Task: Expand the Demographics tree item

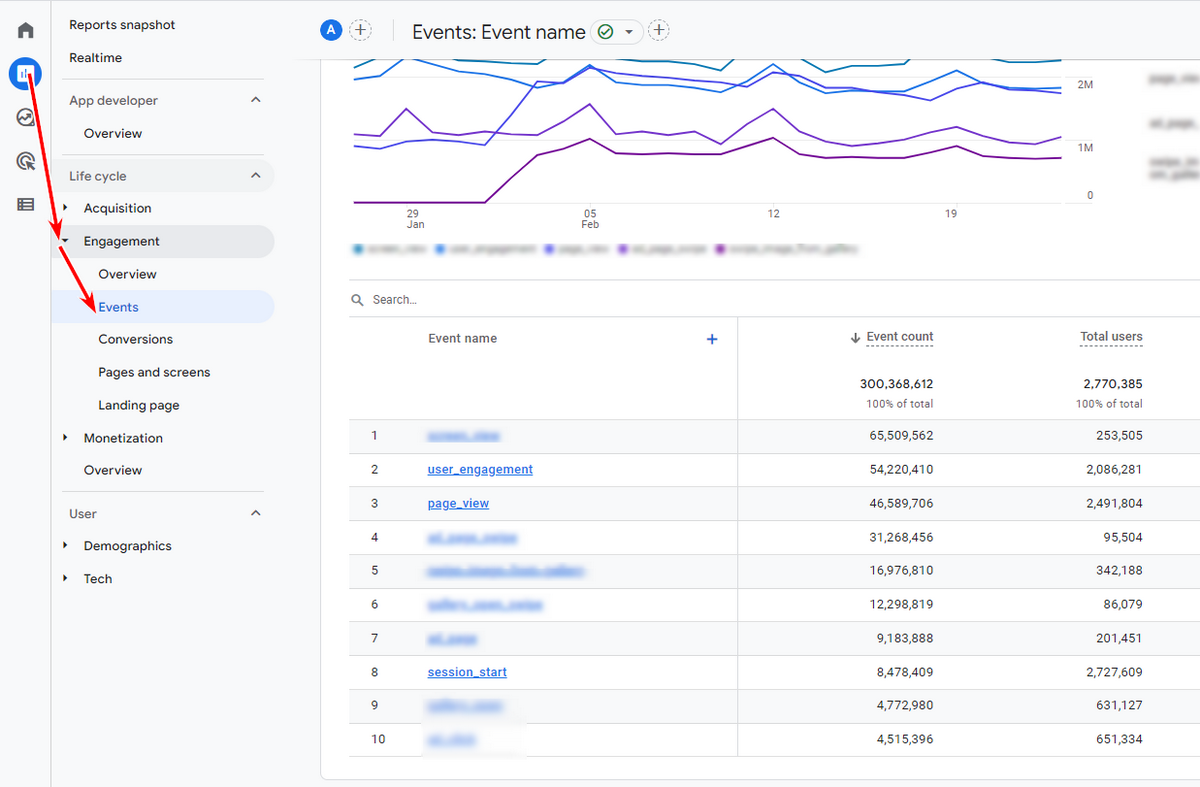Action: [66, 546]
